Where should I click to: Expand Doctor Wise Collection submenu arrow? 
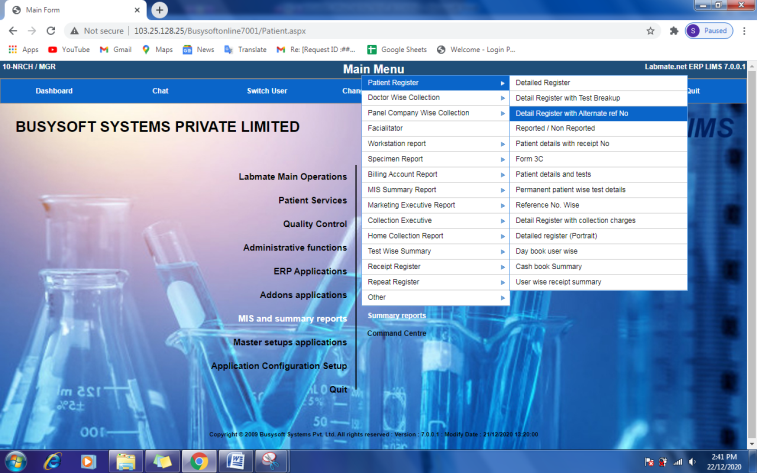(503, 98)
